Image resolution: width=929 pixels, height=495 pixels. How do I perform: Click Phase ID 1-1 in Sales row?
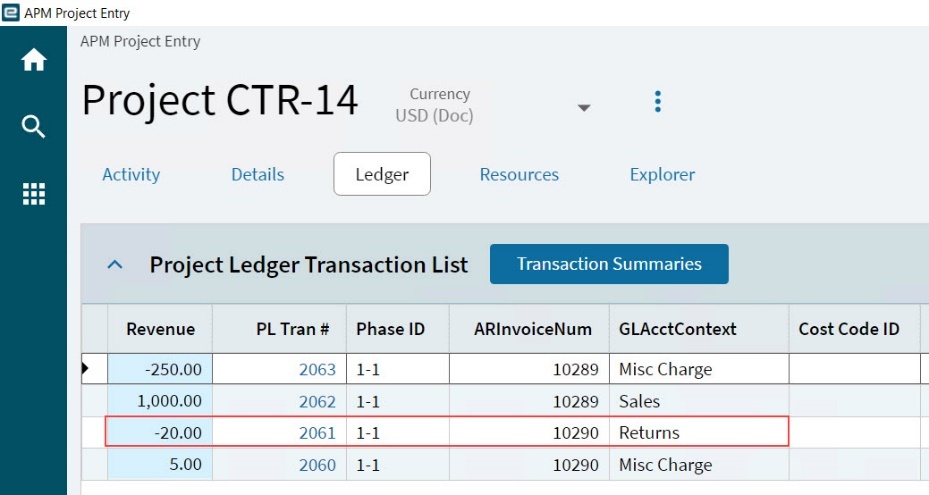click(x=398, y=401)
